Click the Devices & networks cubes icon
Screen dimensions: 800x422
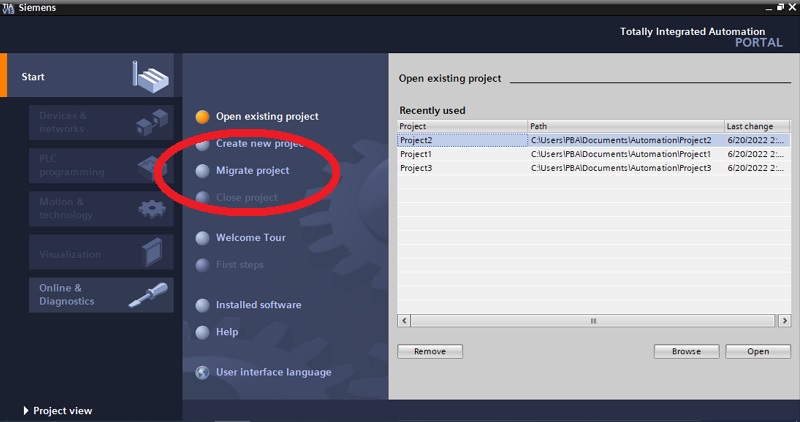152,121
